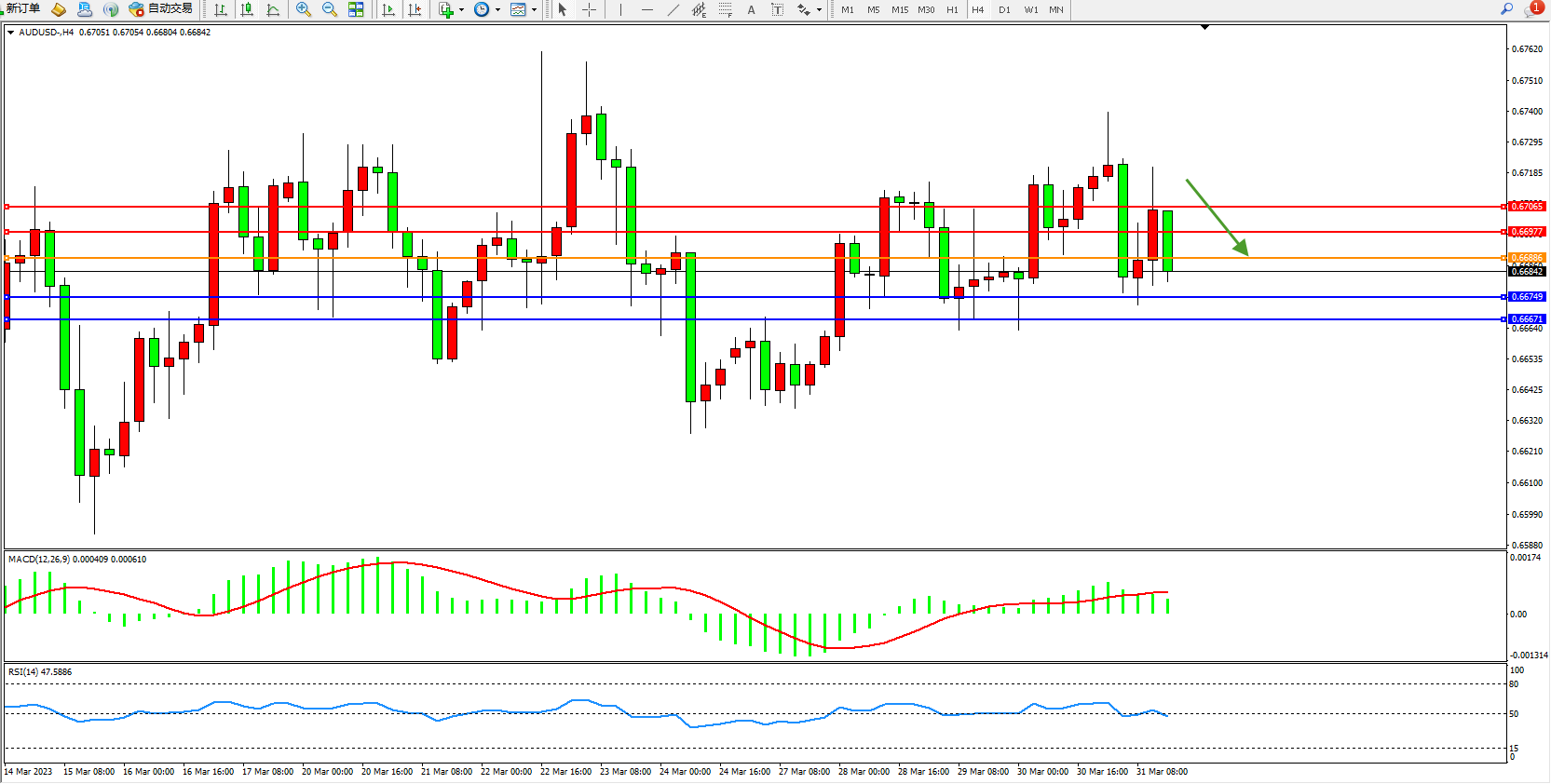The width and height of the screenshot is (1551, 784).
Task: Select the Crosshair tool
Action: tap(590, 9)
